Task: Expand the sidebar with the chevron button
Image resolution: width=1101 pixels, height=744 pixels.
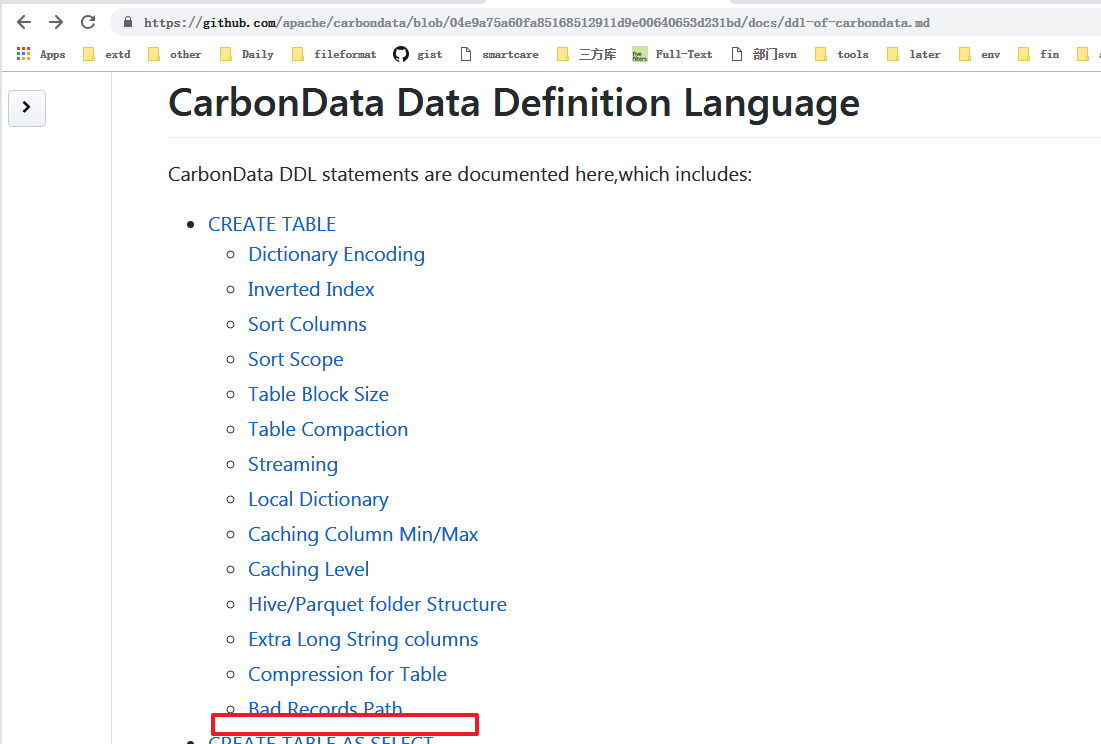Action: pyautogui.click(x=27, y=108)
